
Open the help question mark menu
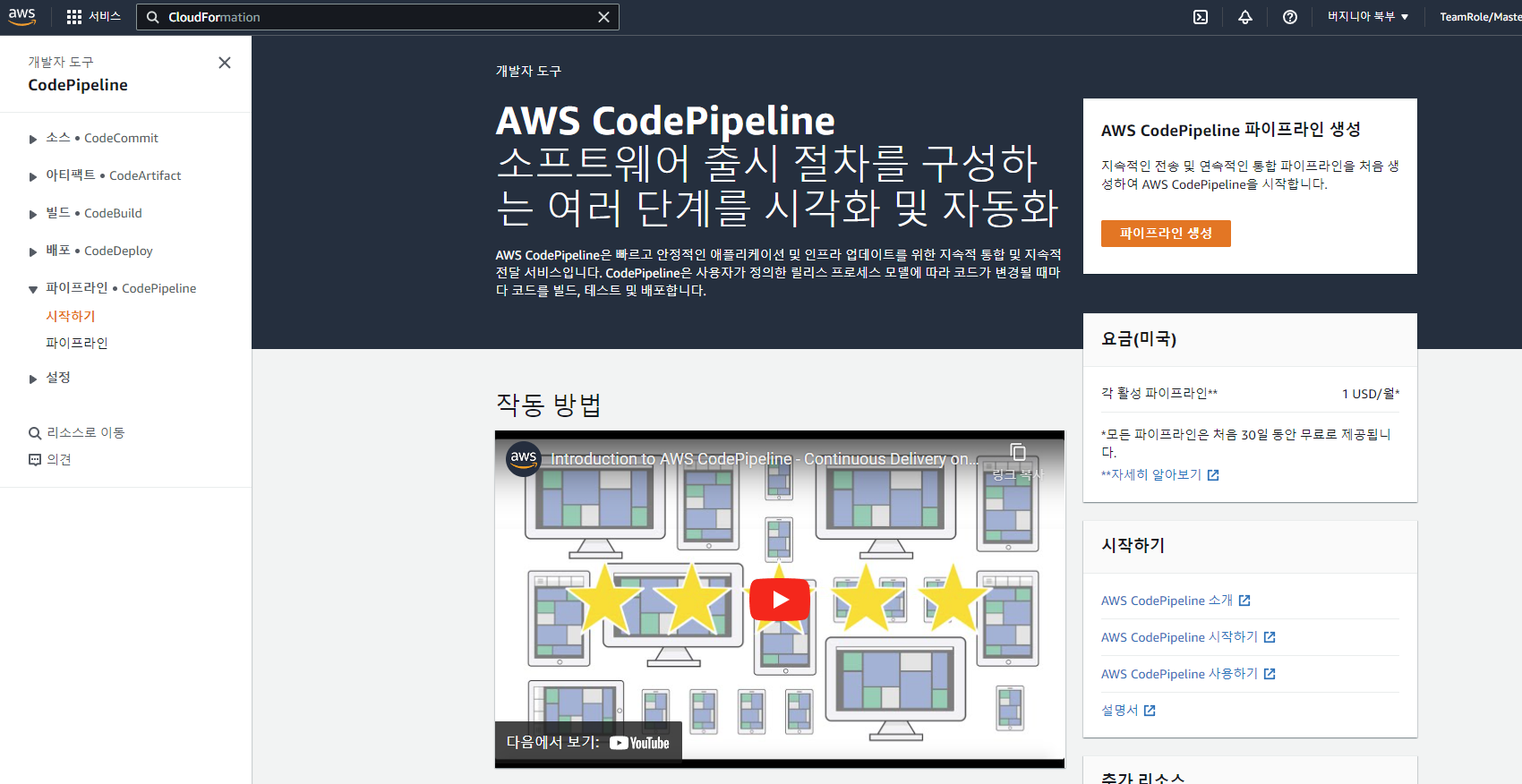[1290, 17]
